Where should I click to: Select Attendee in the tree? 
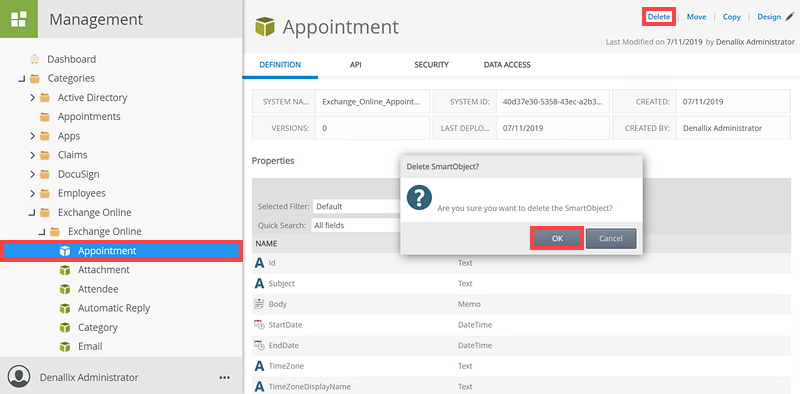click(x=98, y=289)
